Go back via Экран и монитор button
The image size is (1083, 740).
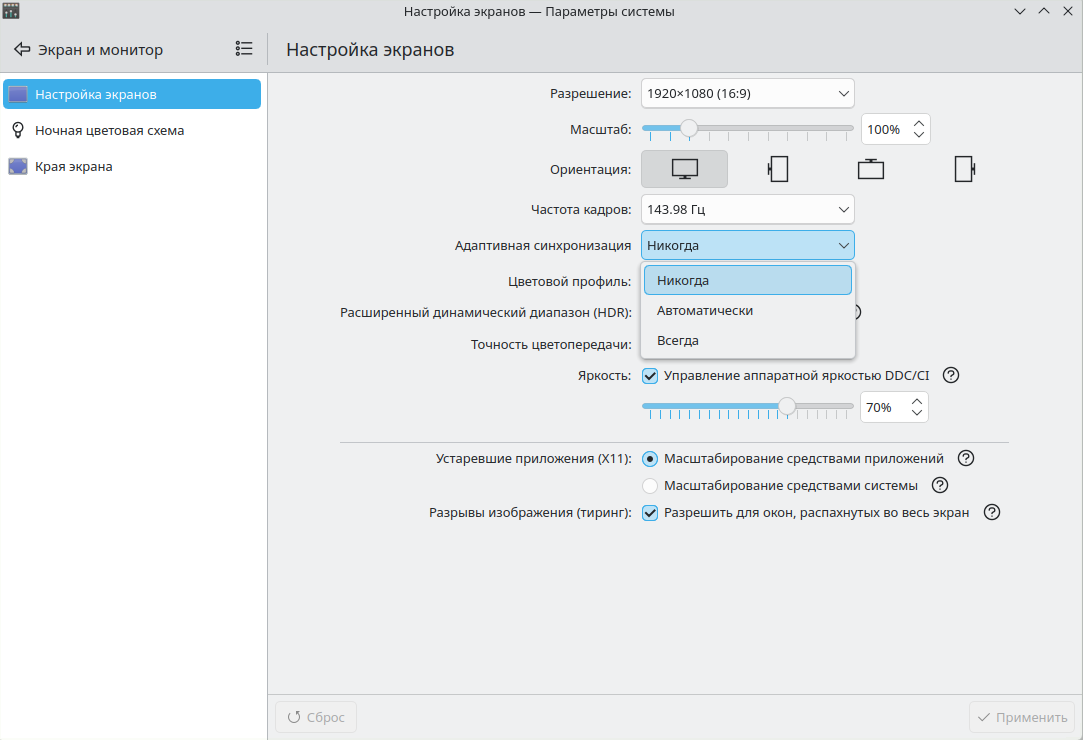[88, 49]
